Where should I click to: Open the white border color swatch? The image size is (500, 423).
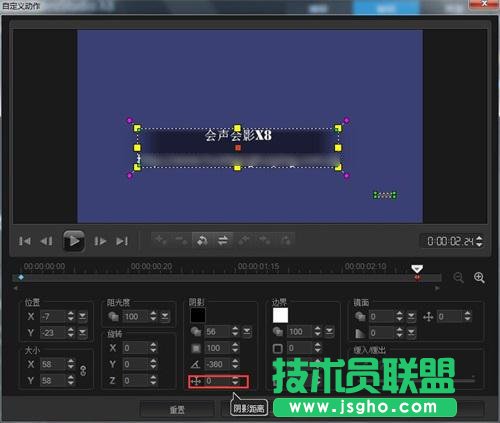(280, 315)
